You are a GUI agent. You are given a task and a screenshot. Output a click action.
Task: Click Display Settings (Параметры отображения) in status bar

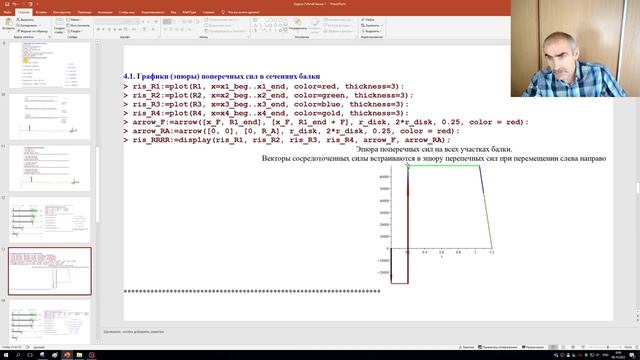coord(498,347)
